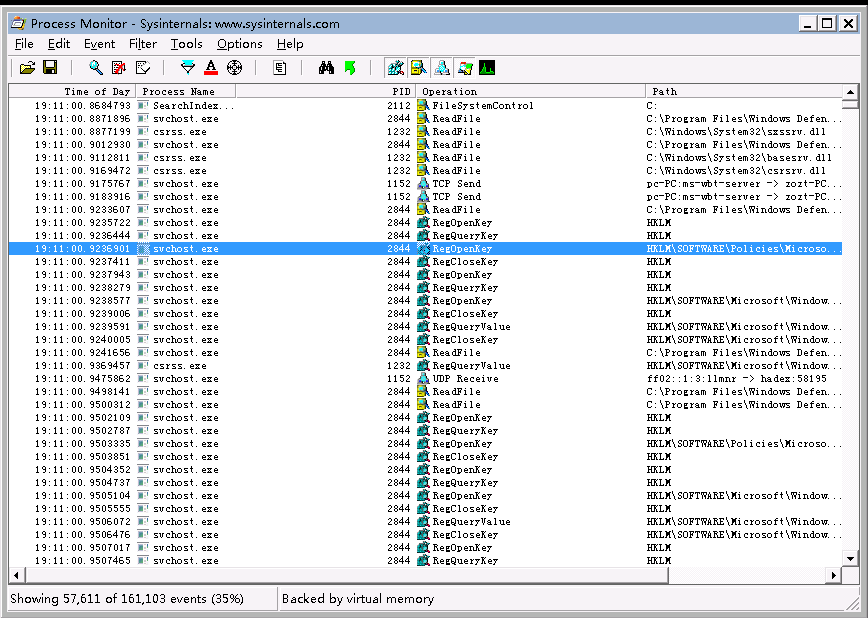Toggle Show Registry Activity toolbar button

pyautogui.click(x=395, y=68)
